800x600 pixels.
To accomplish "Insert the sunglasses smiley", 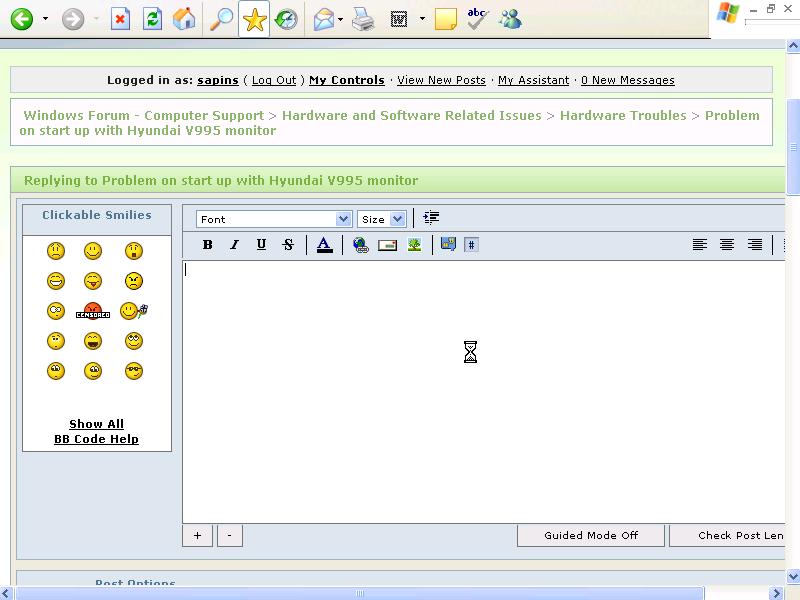I will [x=134, y=371].
